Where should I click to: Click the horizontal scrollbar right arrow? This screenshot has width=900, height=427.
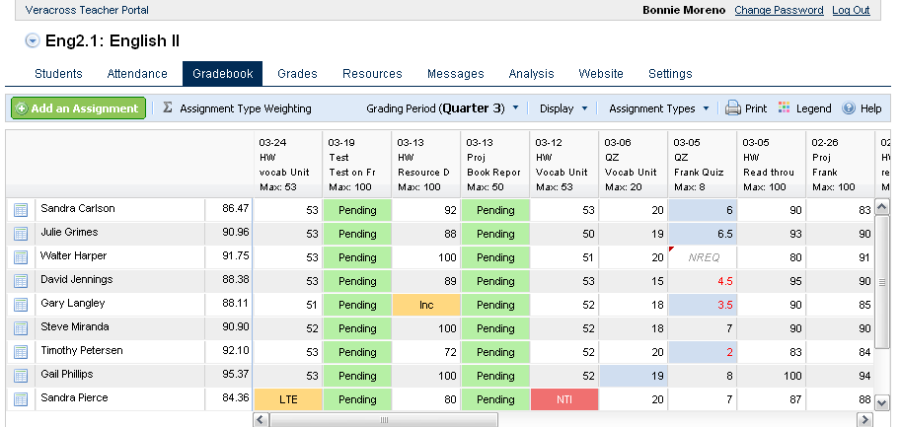pos(864,420)
